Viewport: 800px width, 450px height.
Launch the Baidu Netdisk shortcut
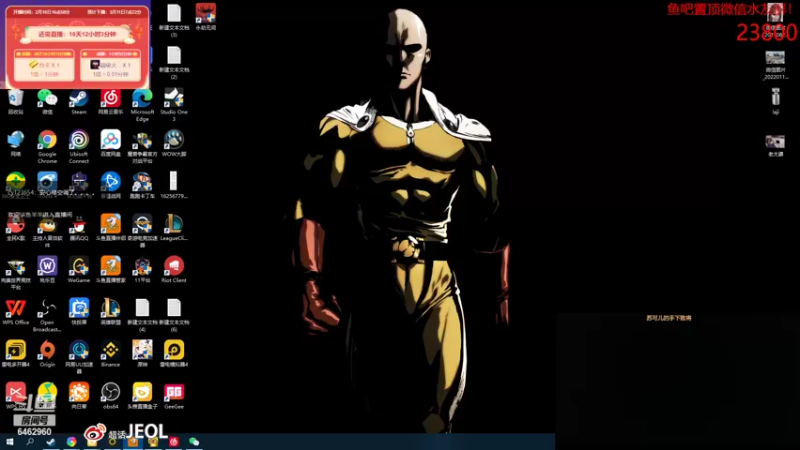pos(111,143)
